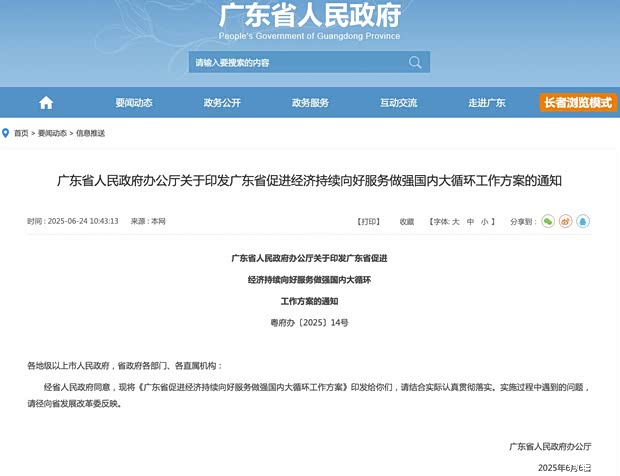Share article via Weibo icon
This screenshot has height=476, width=620.
coord(565,221)
